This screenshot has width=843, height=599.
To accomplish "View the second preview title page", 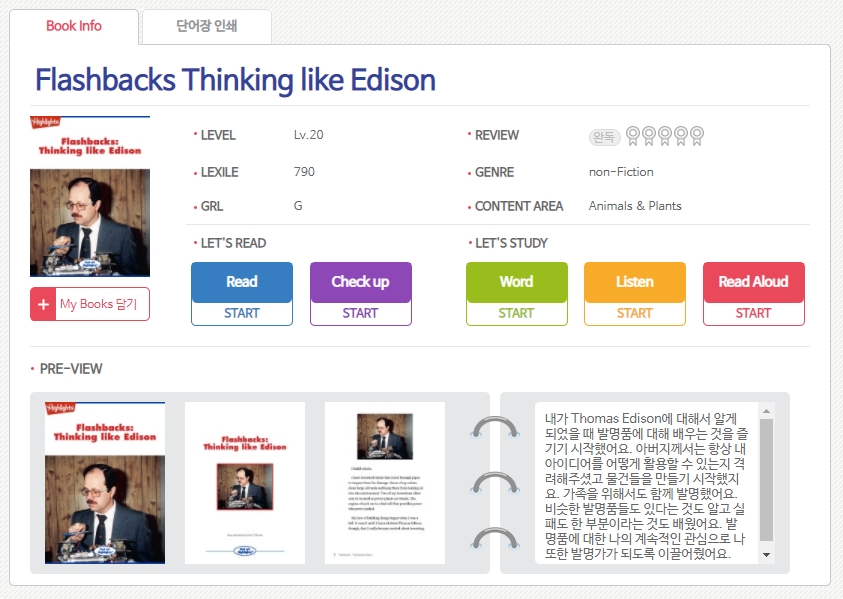I will (x=245, y=483).
